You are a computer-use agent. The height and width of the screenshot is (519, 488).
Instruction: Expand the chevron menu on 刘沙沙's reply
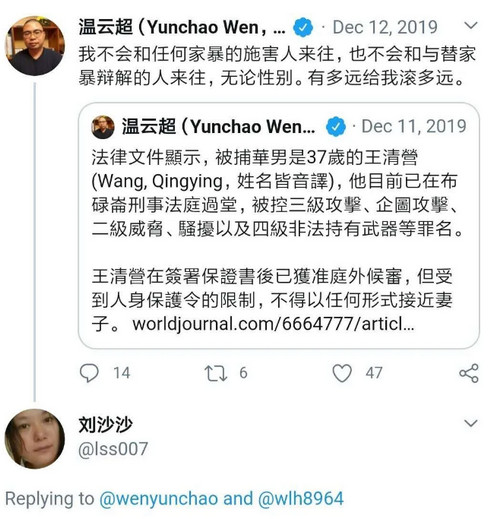pyautogui.click(x=471, y=423)
